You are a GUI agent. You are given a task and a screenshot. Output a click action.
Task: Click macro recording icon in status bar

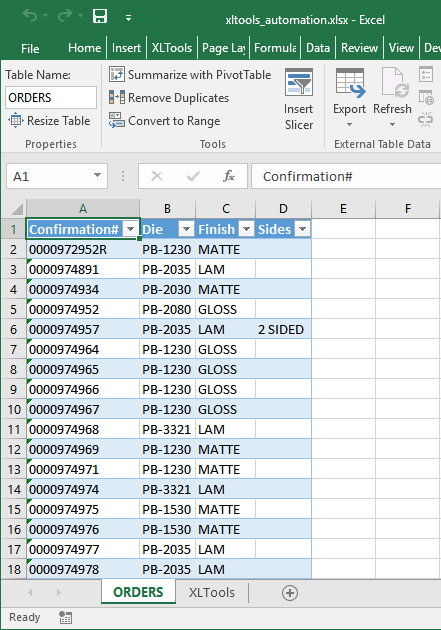[x=65, y=618]
